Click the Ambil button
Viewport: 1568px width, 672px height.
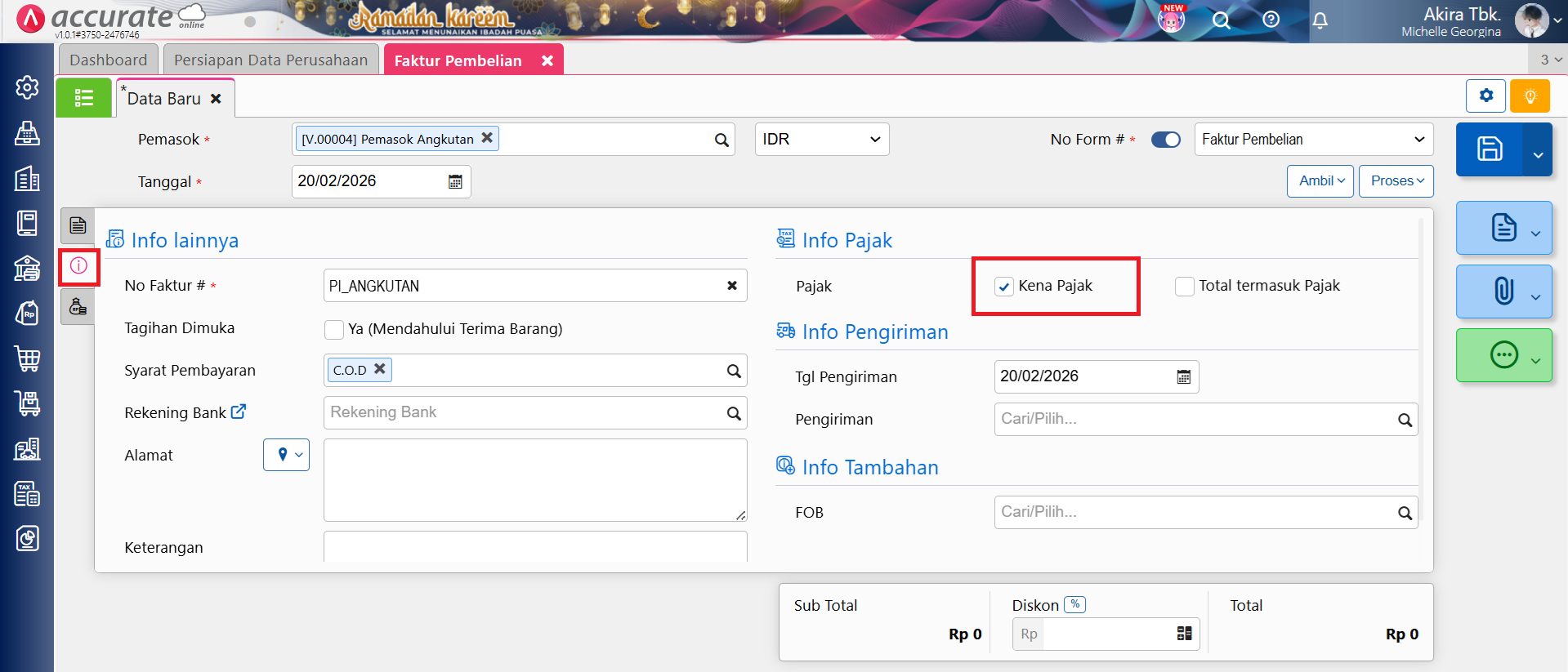click(x=1320, y=180)
